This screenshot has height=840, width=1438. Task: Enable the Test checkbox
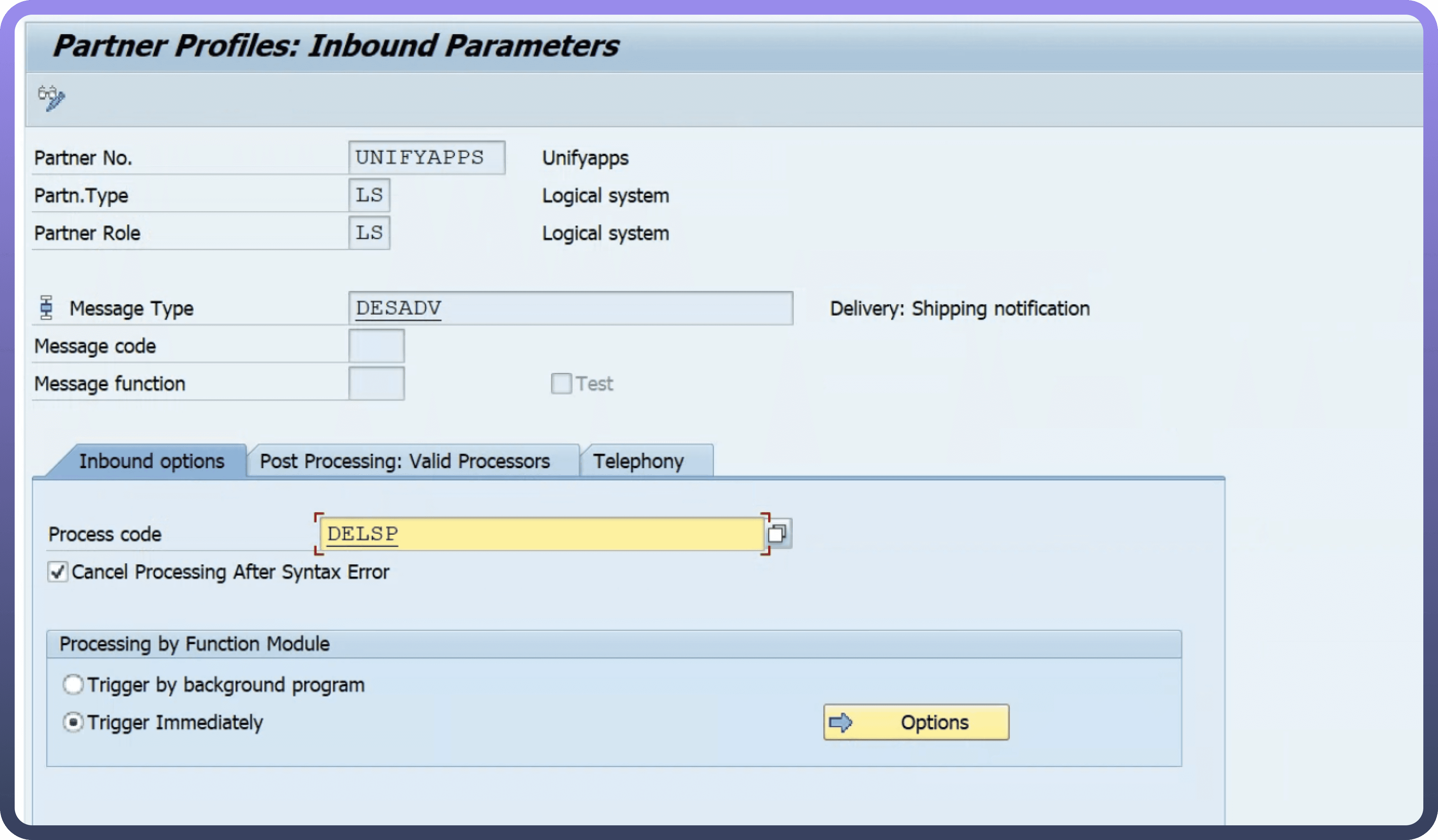561,383
